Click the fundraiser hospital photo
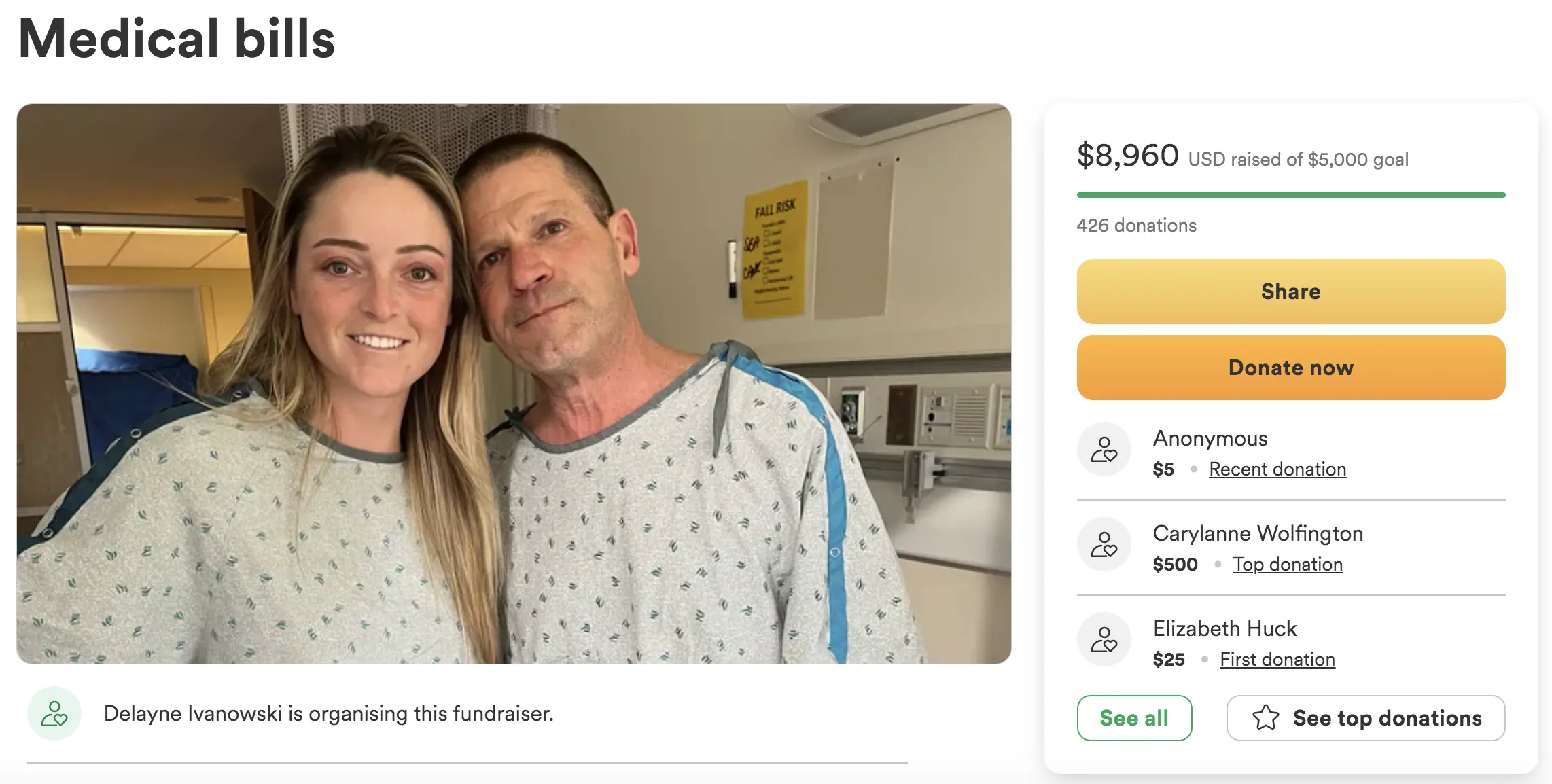1552x784 pixels. (514, 383)
